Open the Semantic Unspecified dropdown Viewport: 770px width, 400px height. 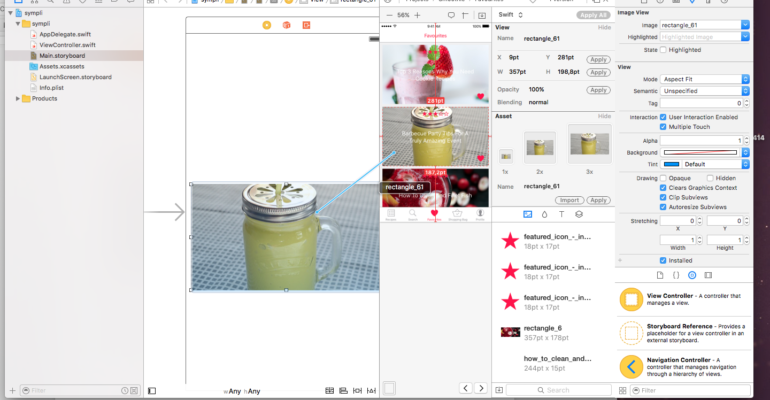click(705, 91)
